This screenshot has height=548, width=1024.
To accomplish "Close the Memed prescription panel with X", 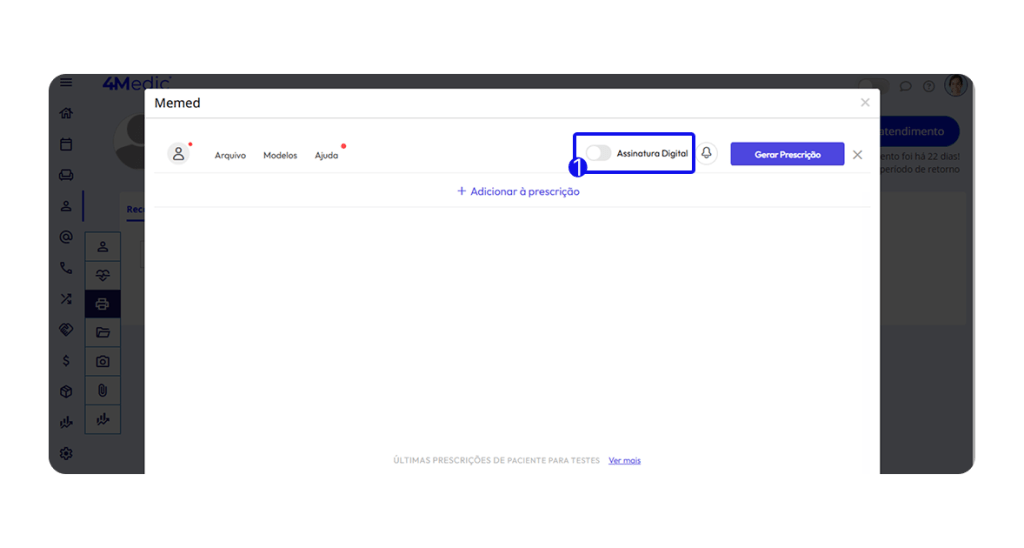I will [x=857, y=155].
